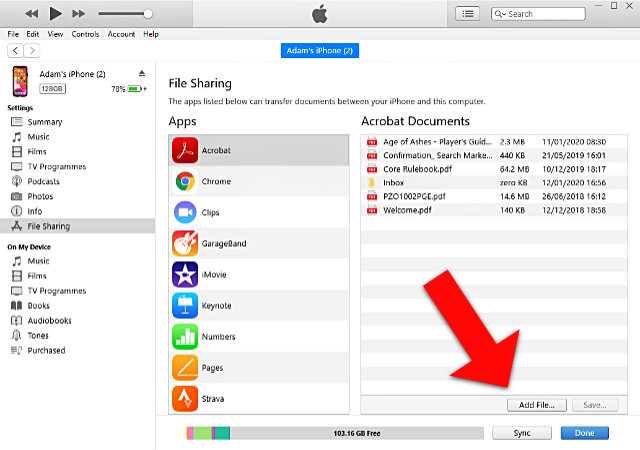The width and height of the screenshot is (640, 450).
Task: Adjust the volume slider knob
Action: 148,14
